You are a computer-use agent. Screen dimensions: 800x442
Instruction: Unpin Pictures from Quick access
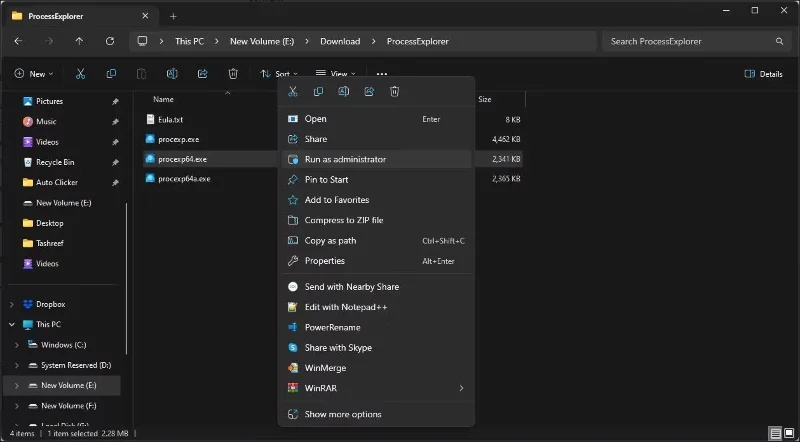(x=115, y=102)
